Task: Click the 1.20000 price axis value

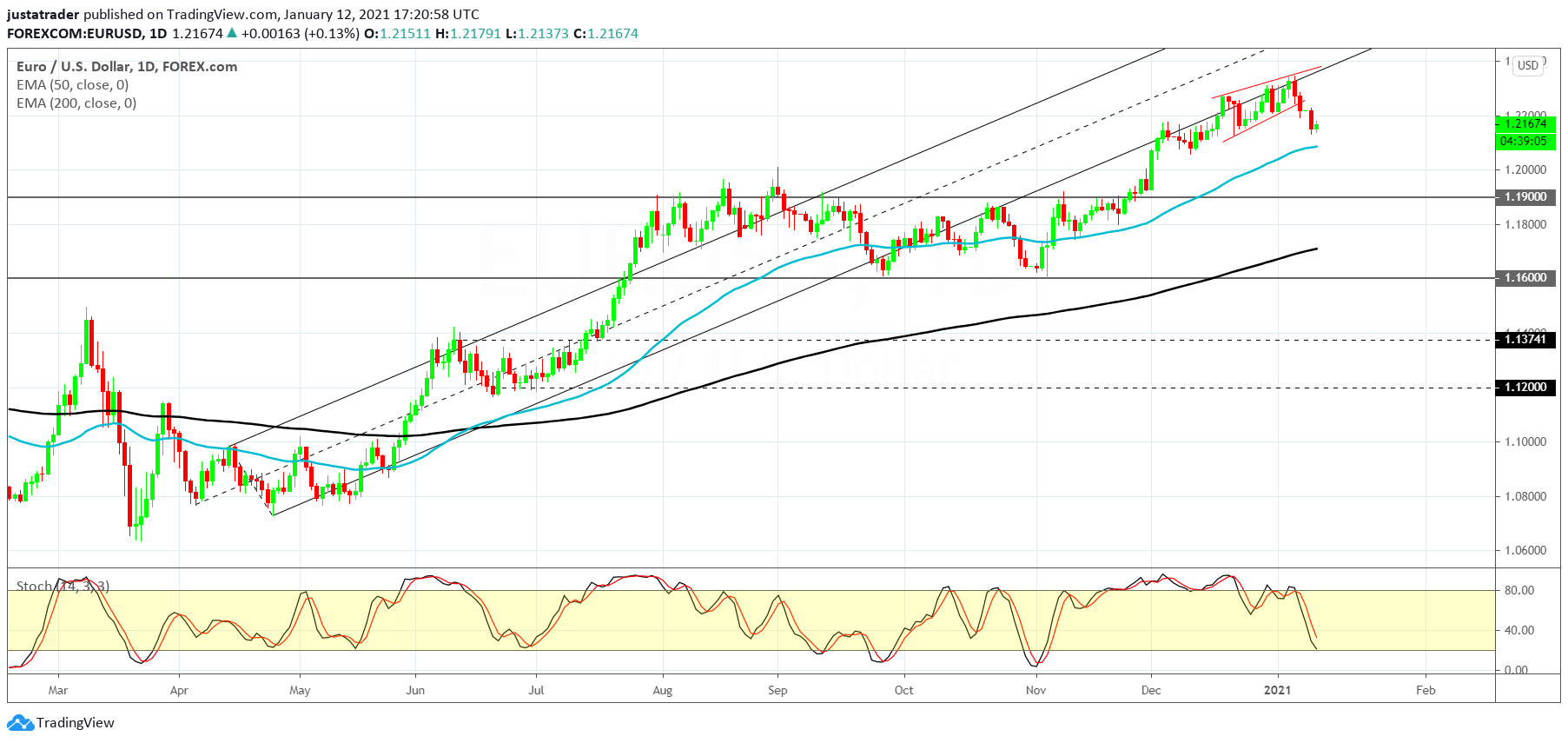Action: 1526,170
